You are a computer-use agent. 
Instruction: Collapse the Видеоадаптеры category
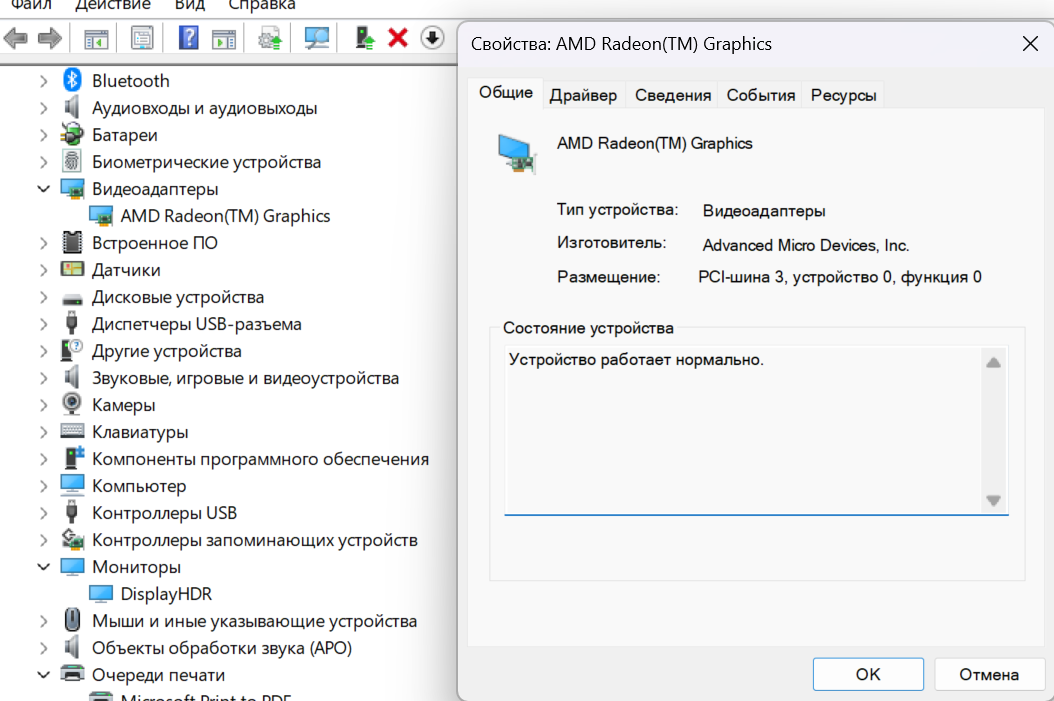(x=44, y=189)
